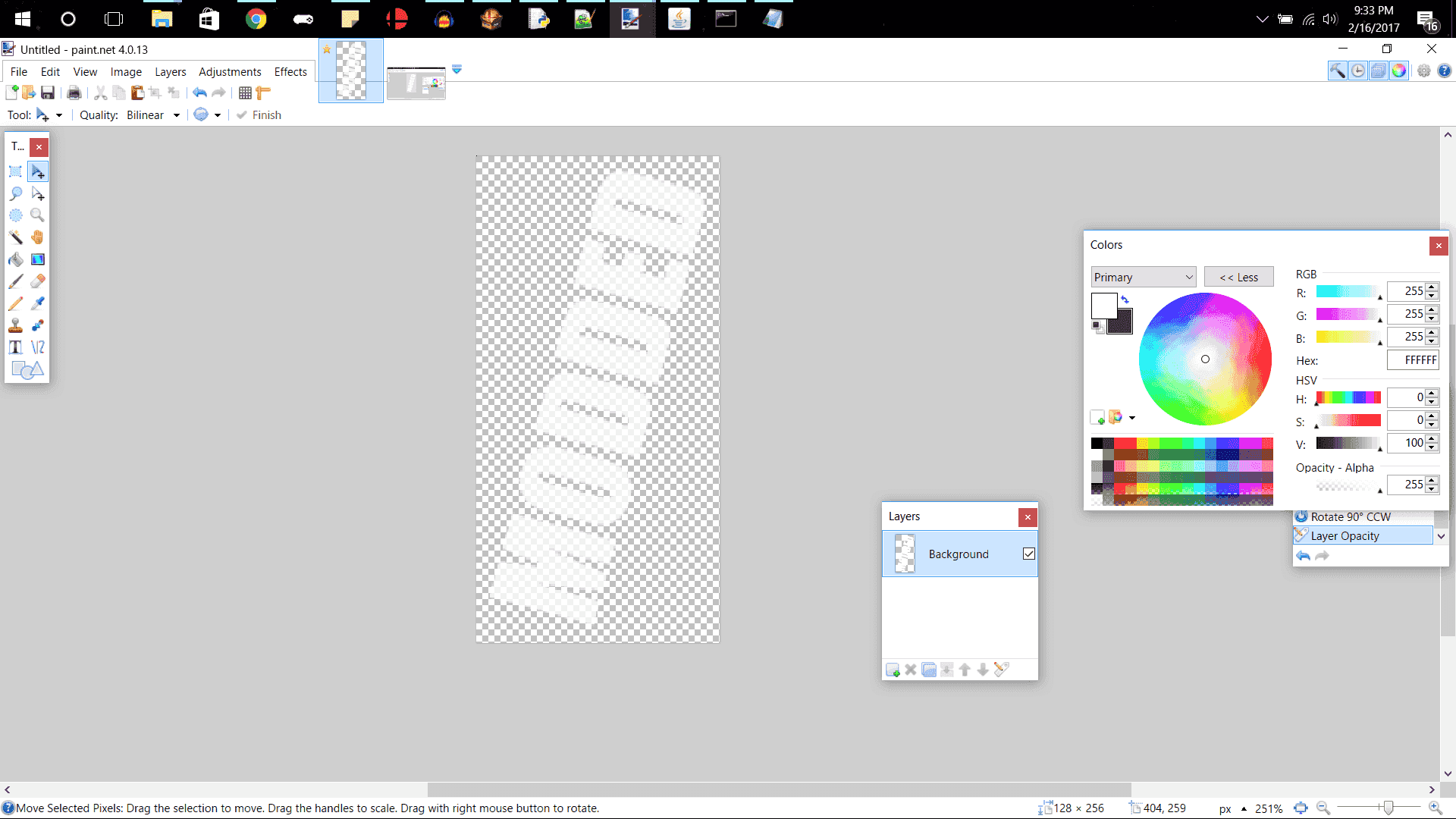Select the Gradient tool

pyautogui.click(x=37, y=259)
